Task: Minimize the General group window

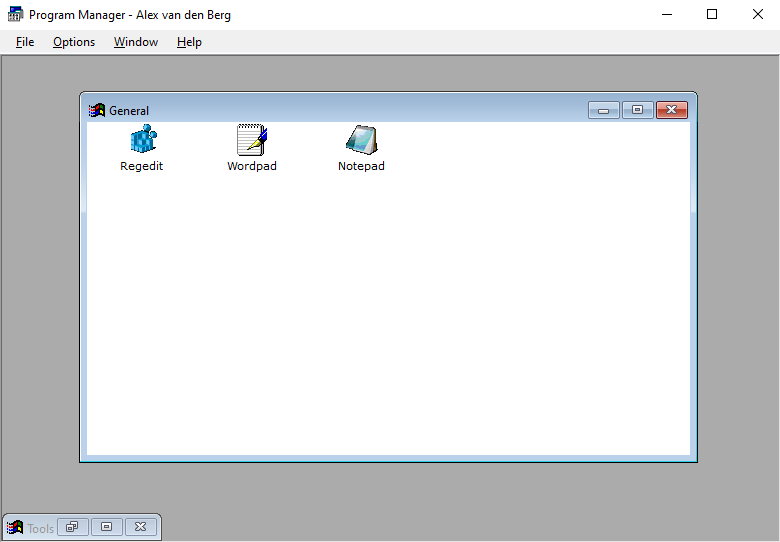Action: click(x=603, y=110)
